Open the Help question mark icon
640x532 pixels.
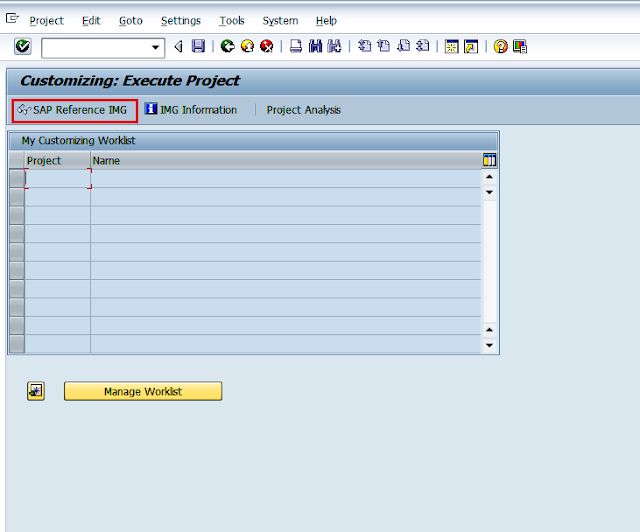pyautogui.click(x=500, y=47)
